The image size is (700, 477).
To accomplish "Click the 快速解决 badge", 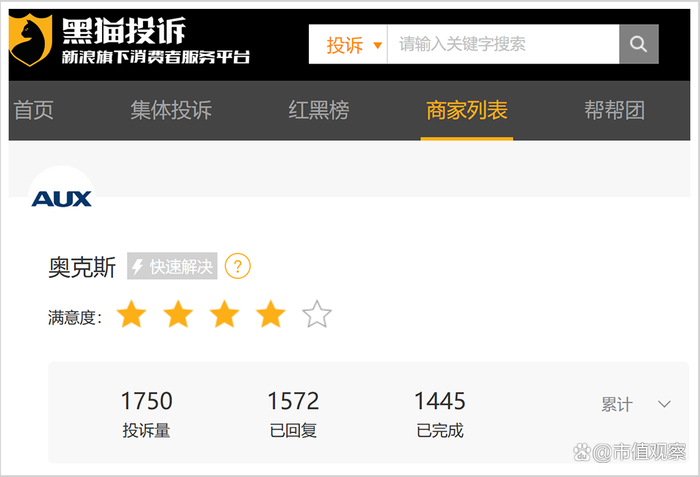I will 172,266.
